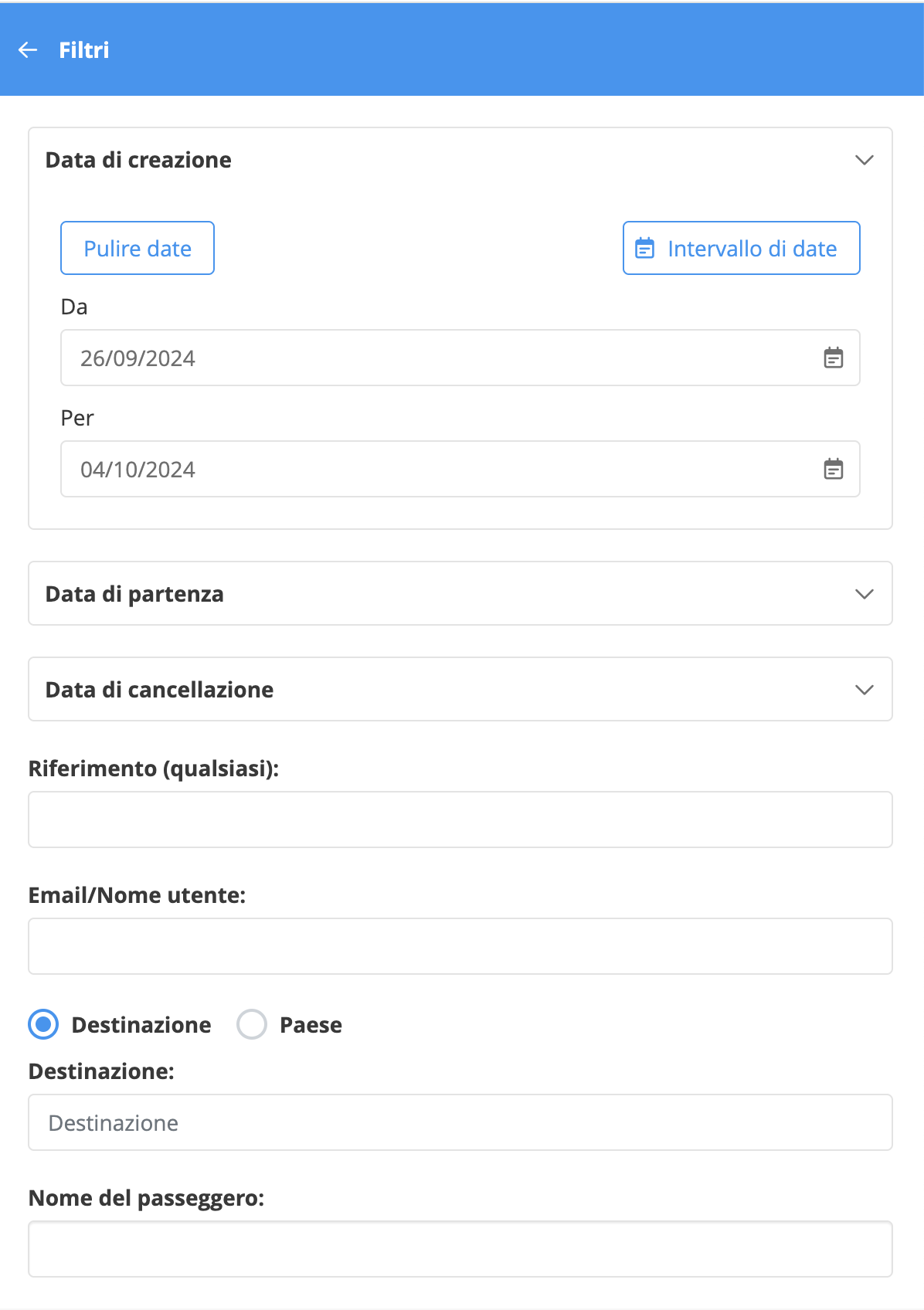Click the Paese radio label text

(x=311, y=1025)
